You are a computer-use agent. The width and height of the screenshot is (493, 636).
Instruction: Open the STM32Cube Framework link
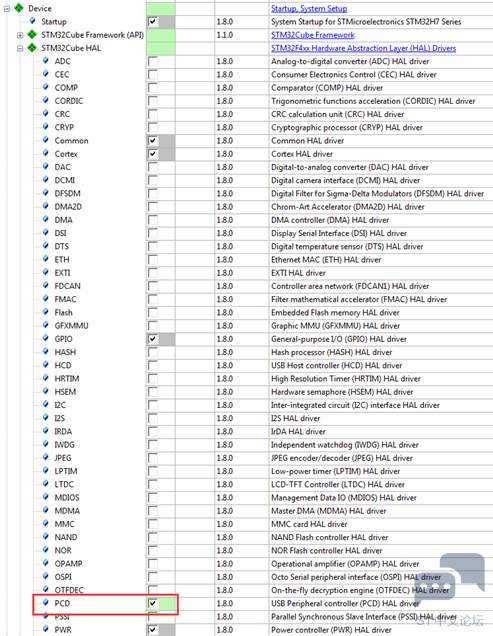[312, 35]
